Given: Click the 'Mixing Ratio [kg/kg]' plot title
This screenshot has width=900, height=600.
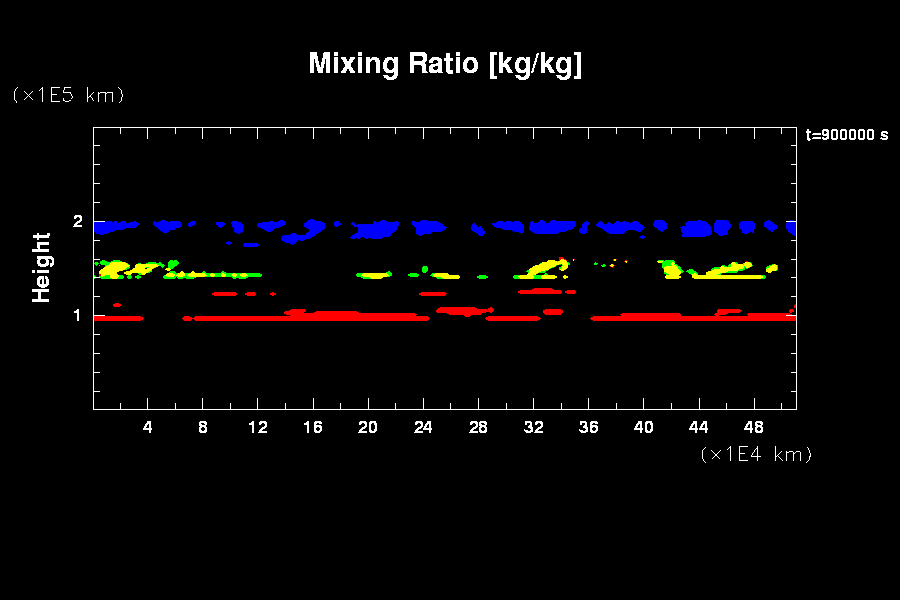Looking at the screenshot, I should (x=445, y=64).
